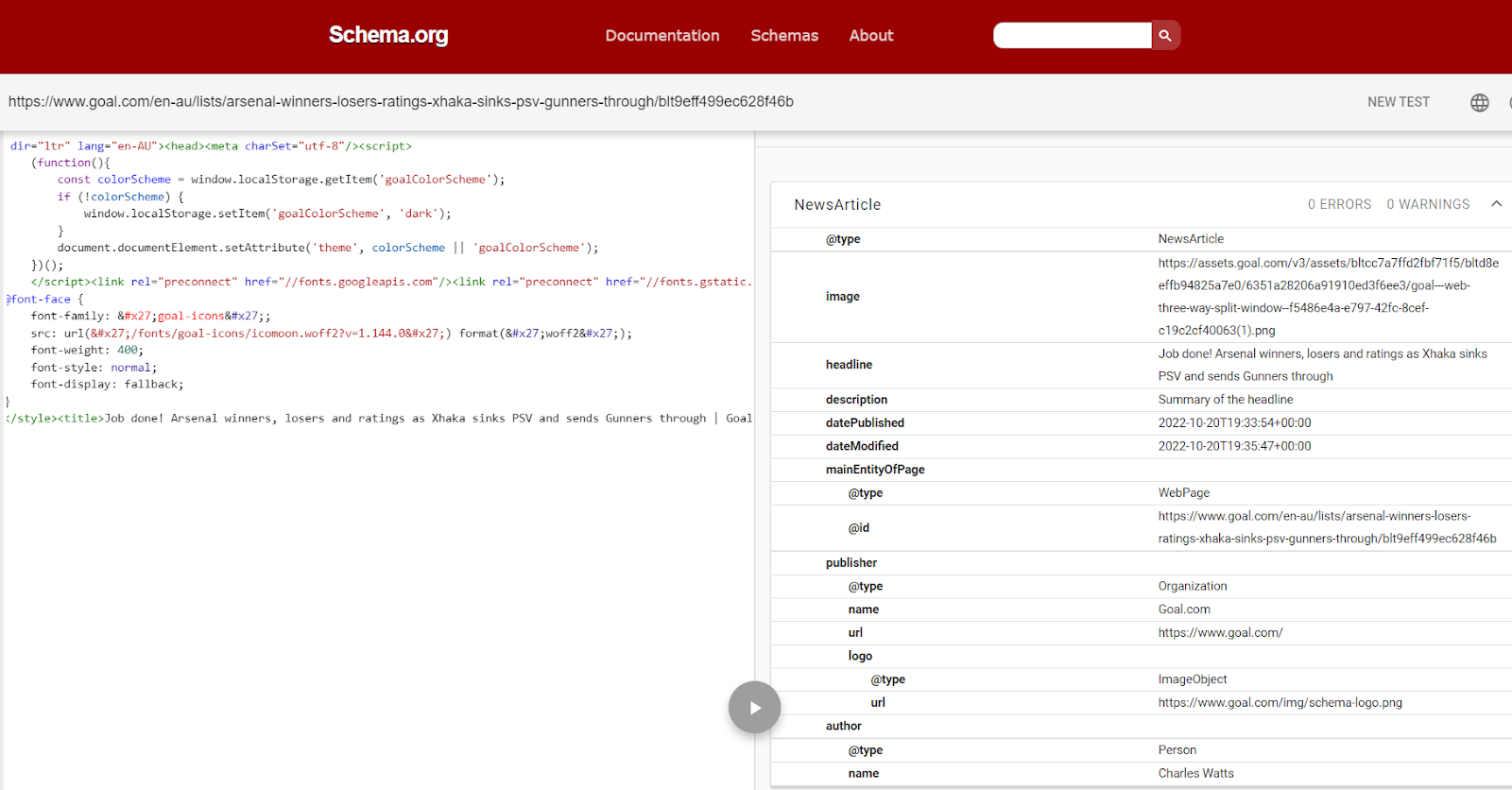
Task: Click the headline property row label
Action: coord(849,365)
